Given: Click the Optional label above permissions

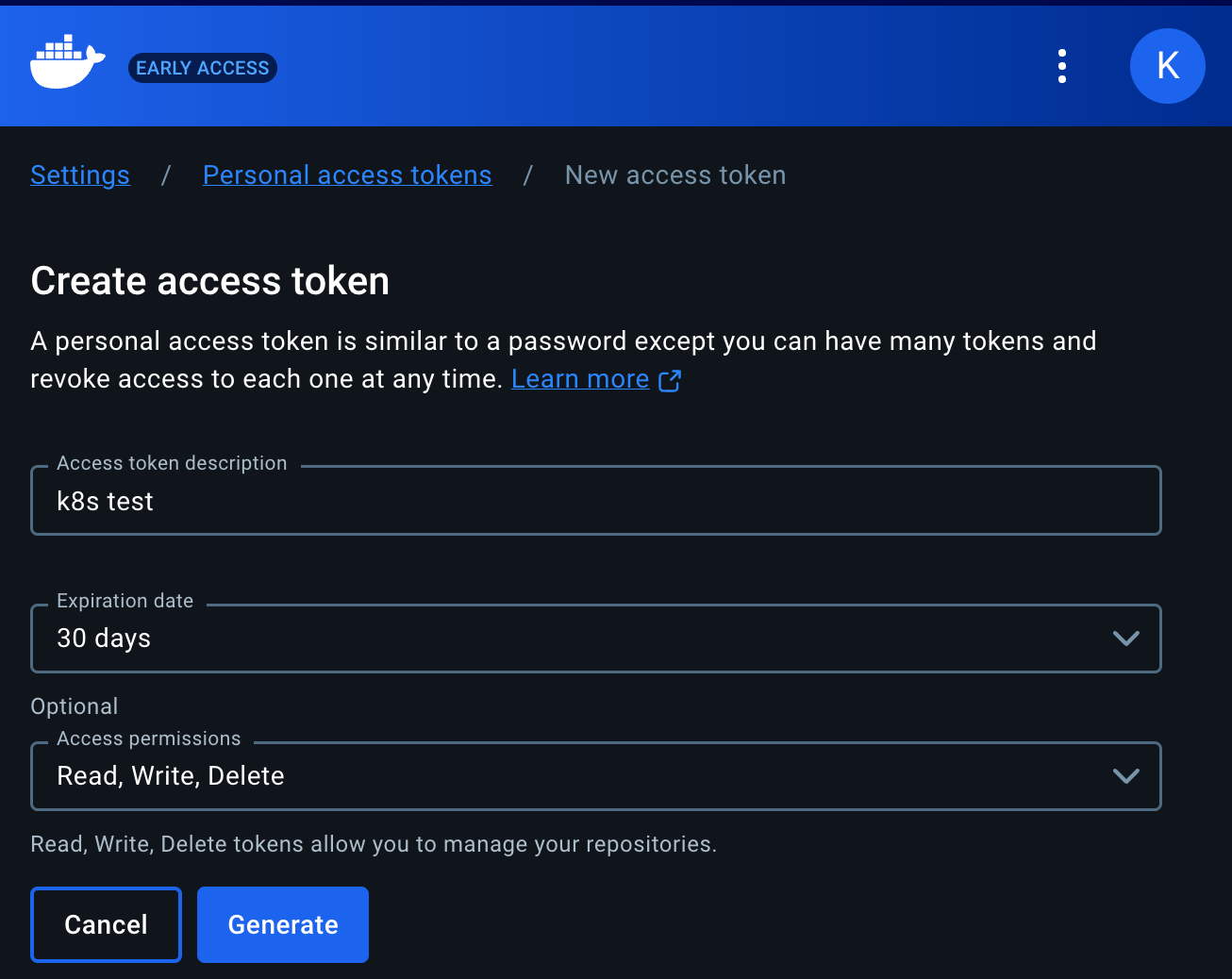Looking at the screenshot, I should point(75,706).
